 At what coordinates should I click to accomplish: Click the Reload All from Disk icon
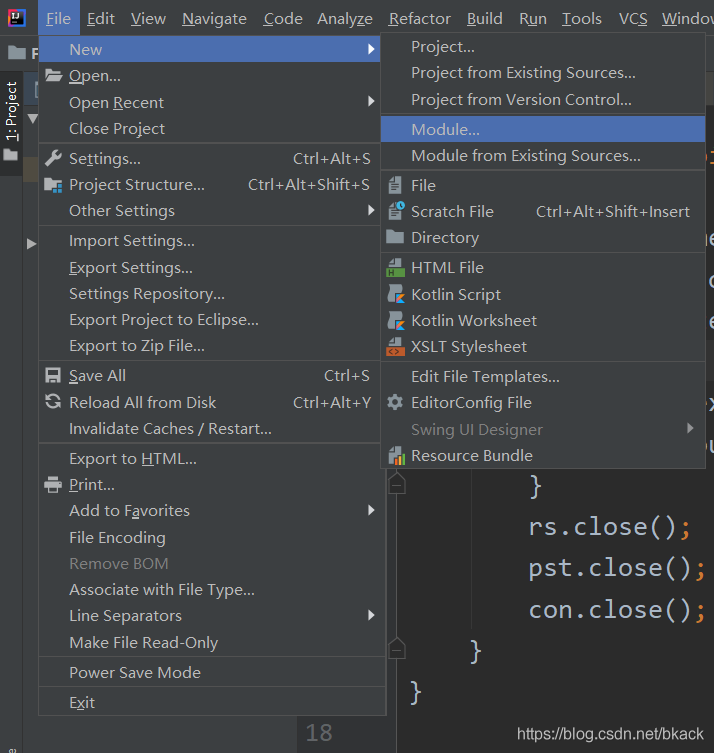(53, 402)
